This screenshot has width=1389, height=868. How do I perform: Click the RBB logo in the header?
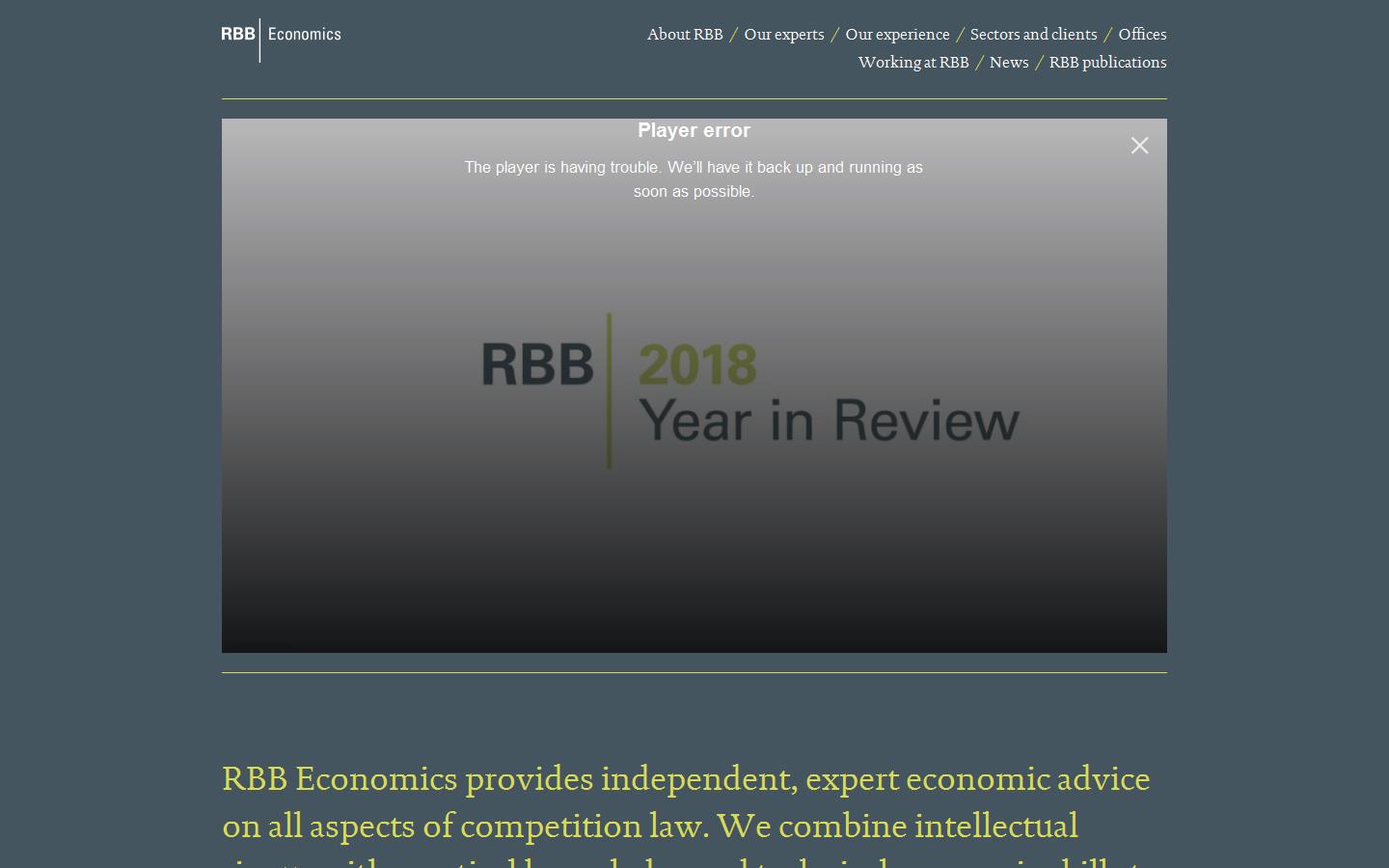(238, 34)
